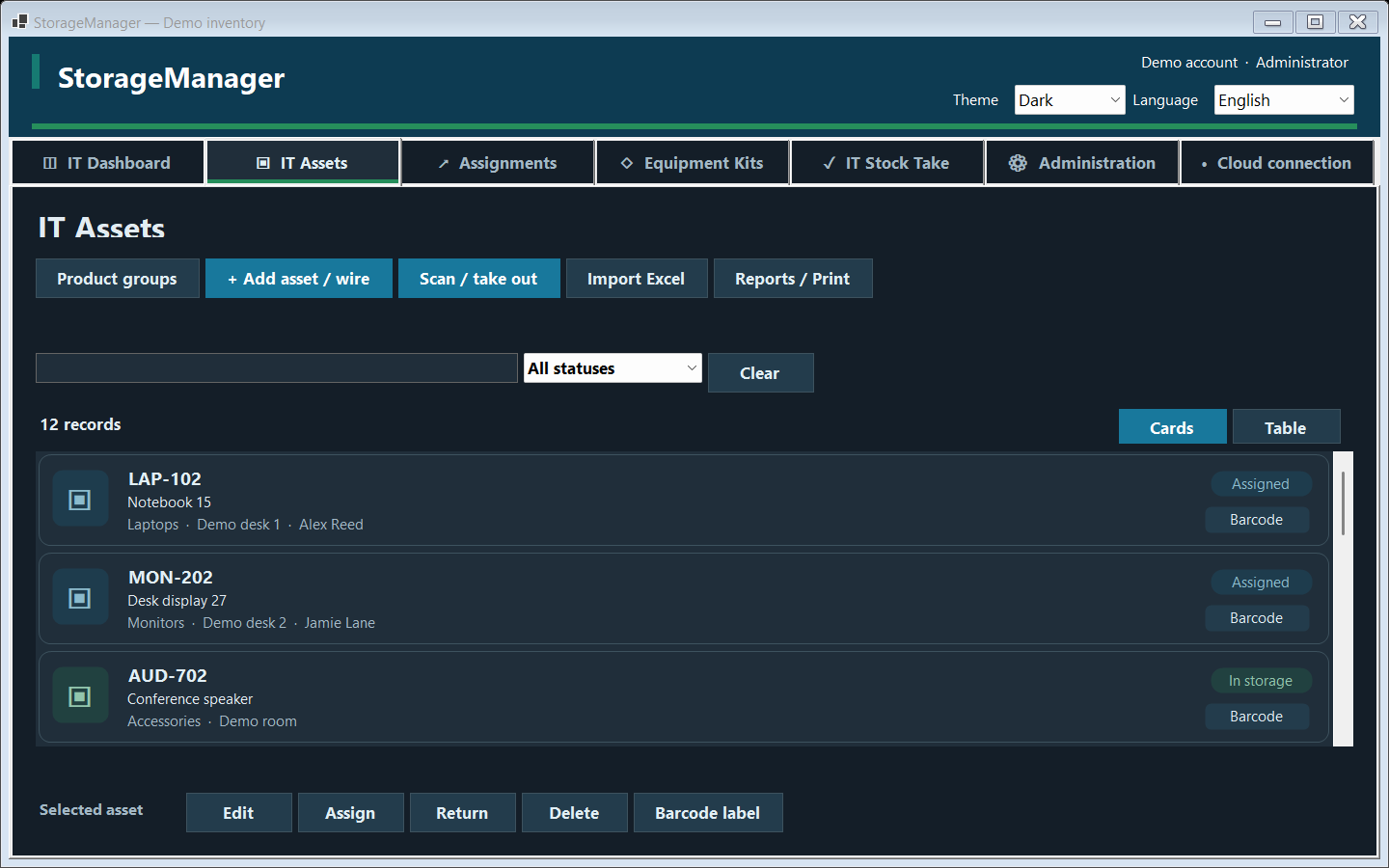Click the Conference speaker description
The width and height of the screenshot is (1389, 868).
point(190,699)
